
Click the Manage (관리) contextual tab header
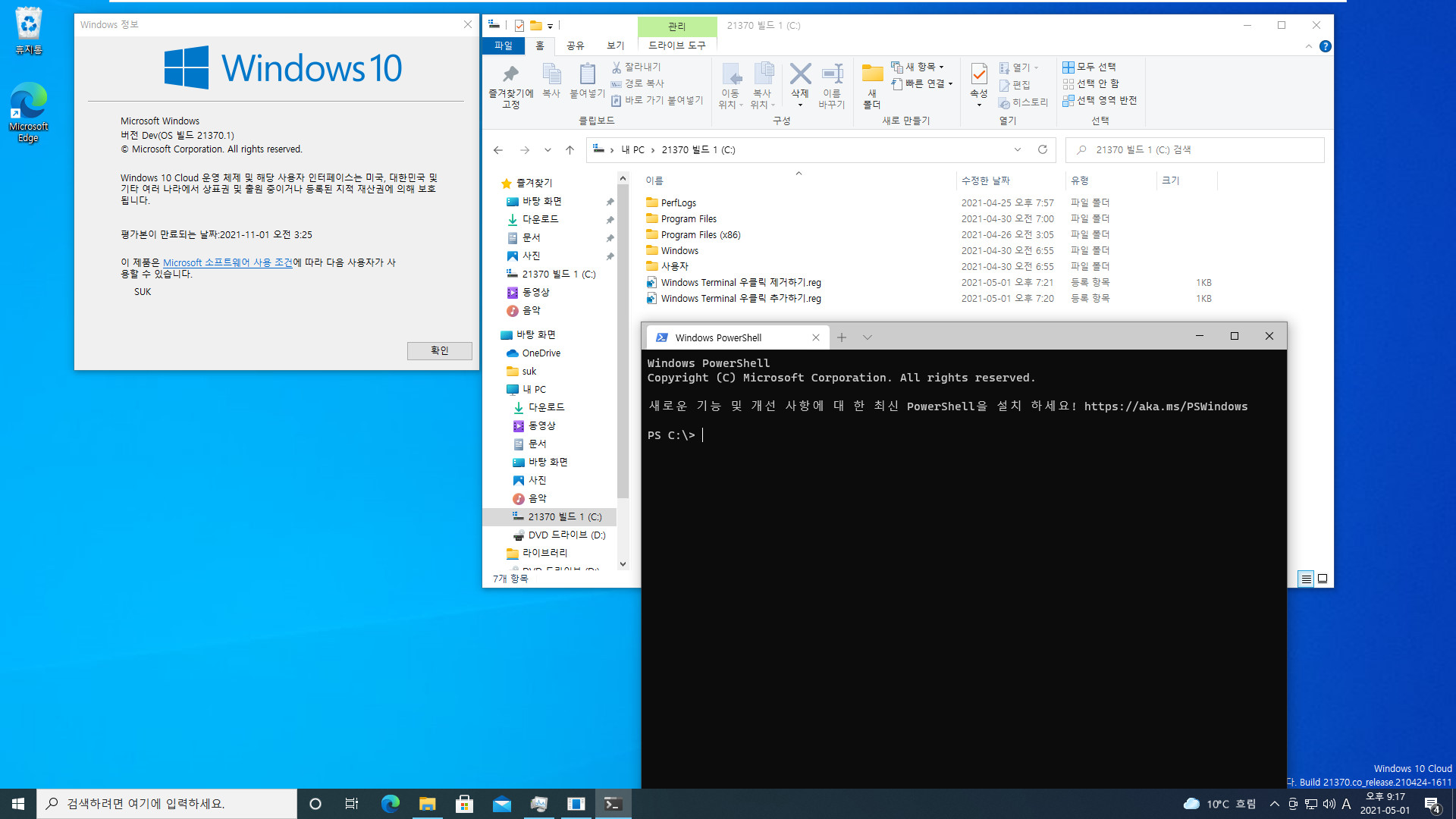677,26
